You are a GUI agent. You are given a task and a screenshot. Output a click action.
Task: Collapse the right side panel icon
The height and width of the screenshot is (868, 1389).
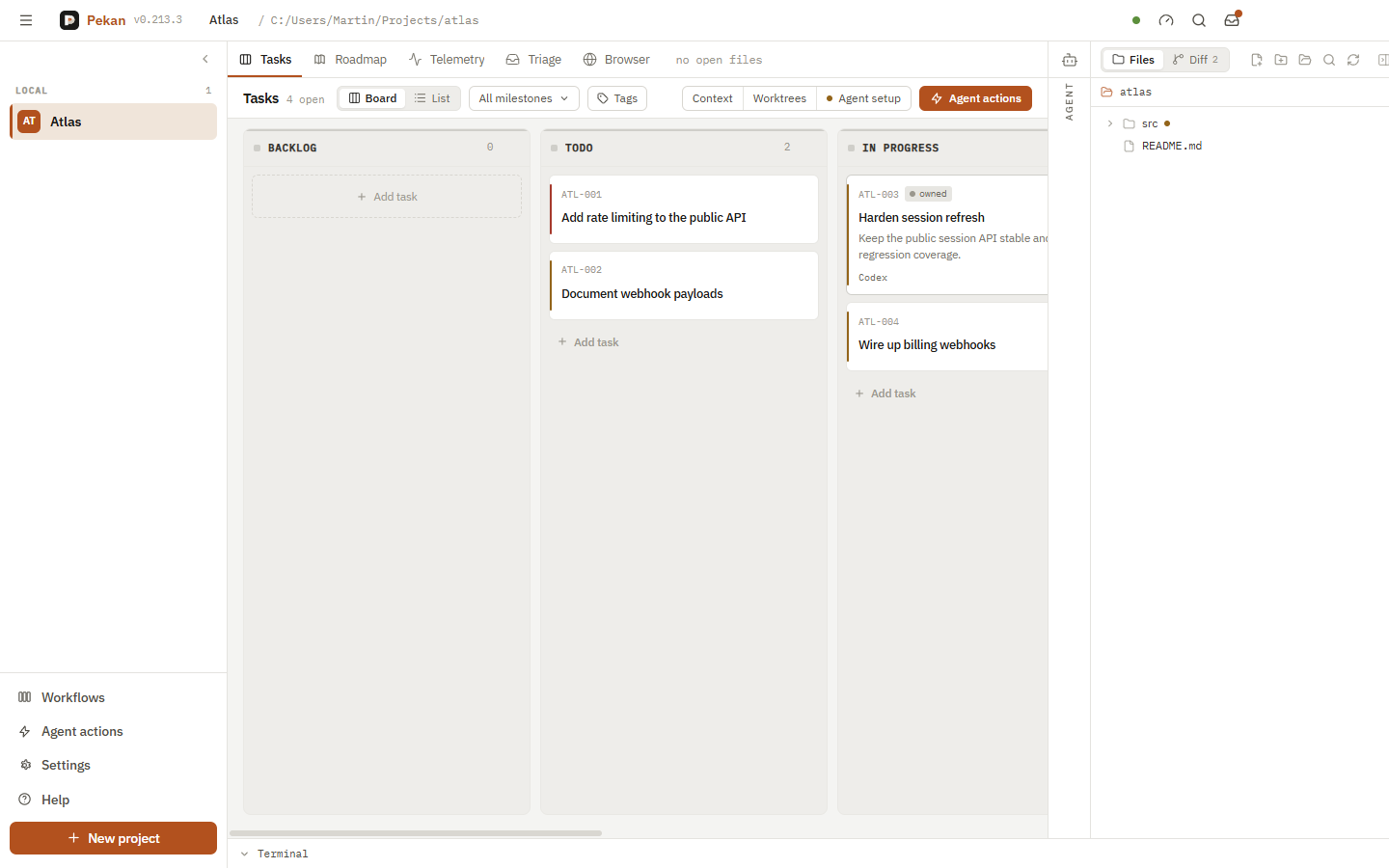pos(1382,60)
